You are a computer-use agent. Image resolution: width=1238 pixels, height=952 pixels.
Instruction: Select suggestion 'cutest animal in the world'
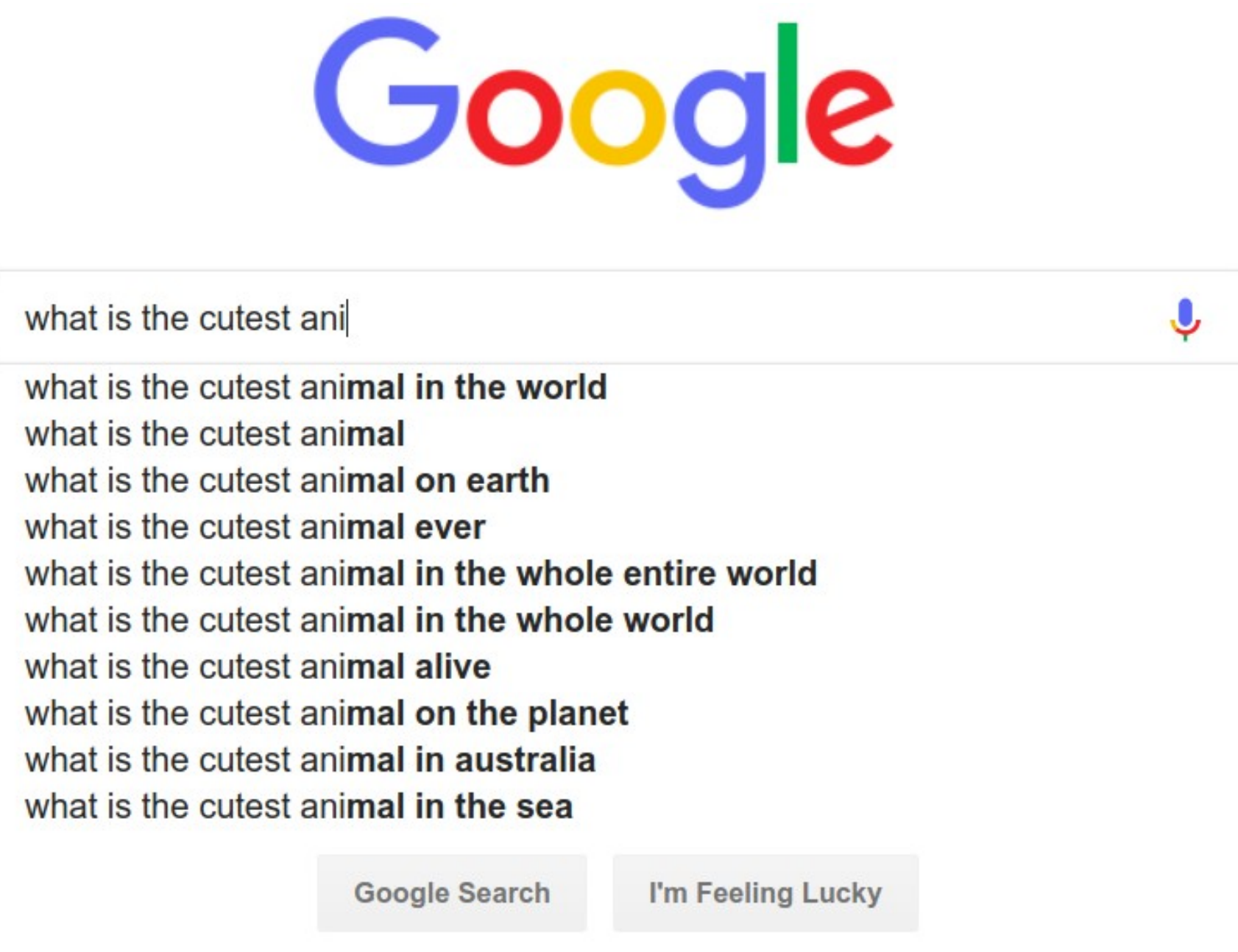316,388
